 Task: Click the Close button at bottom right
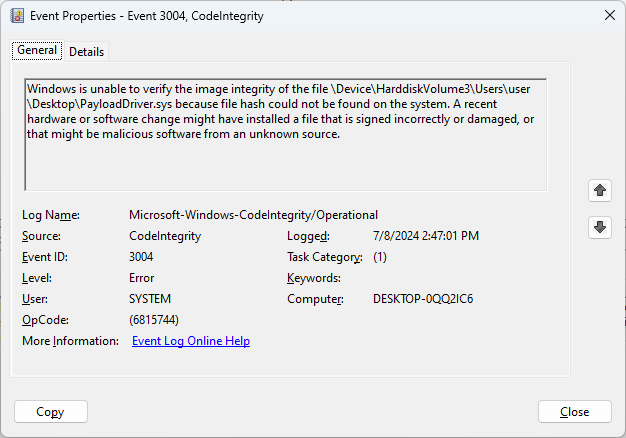(574, 412)
